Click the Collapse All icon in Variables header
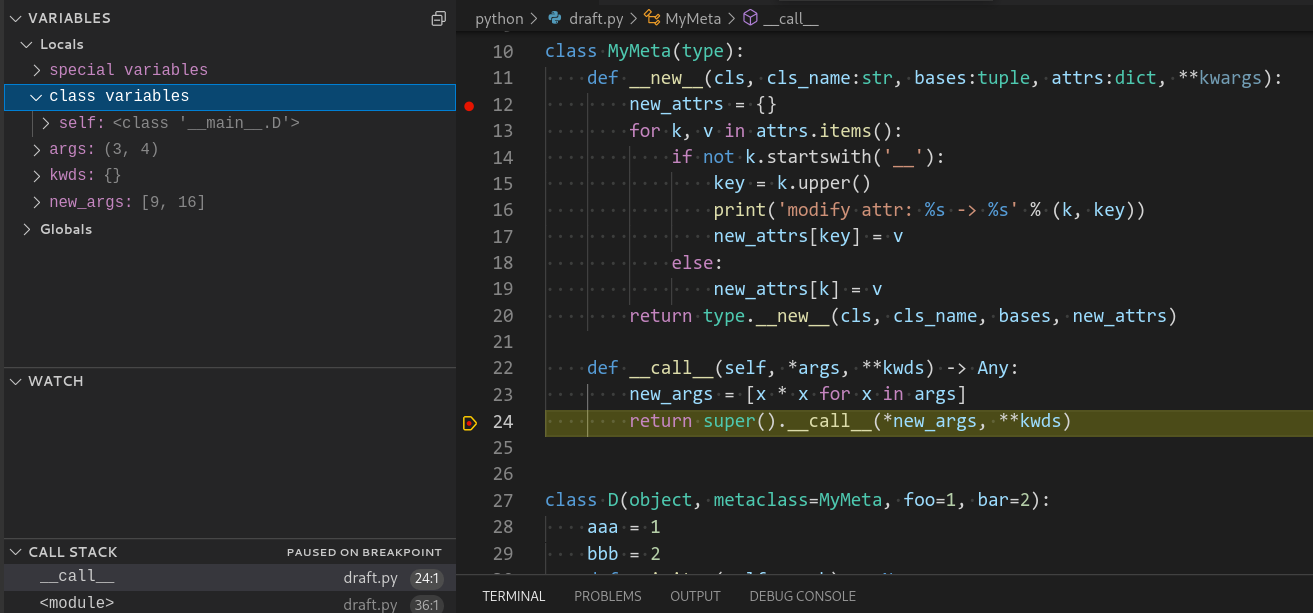The width and height of the screenshot is (1313, 613). (x=438, y=19)
